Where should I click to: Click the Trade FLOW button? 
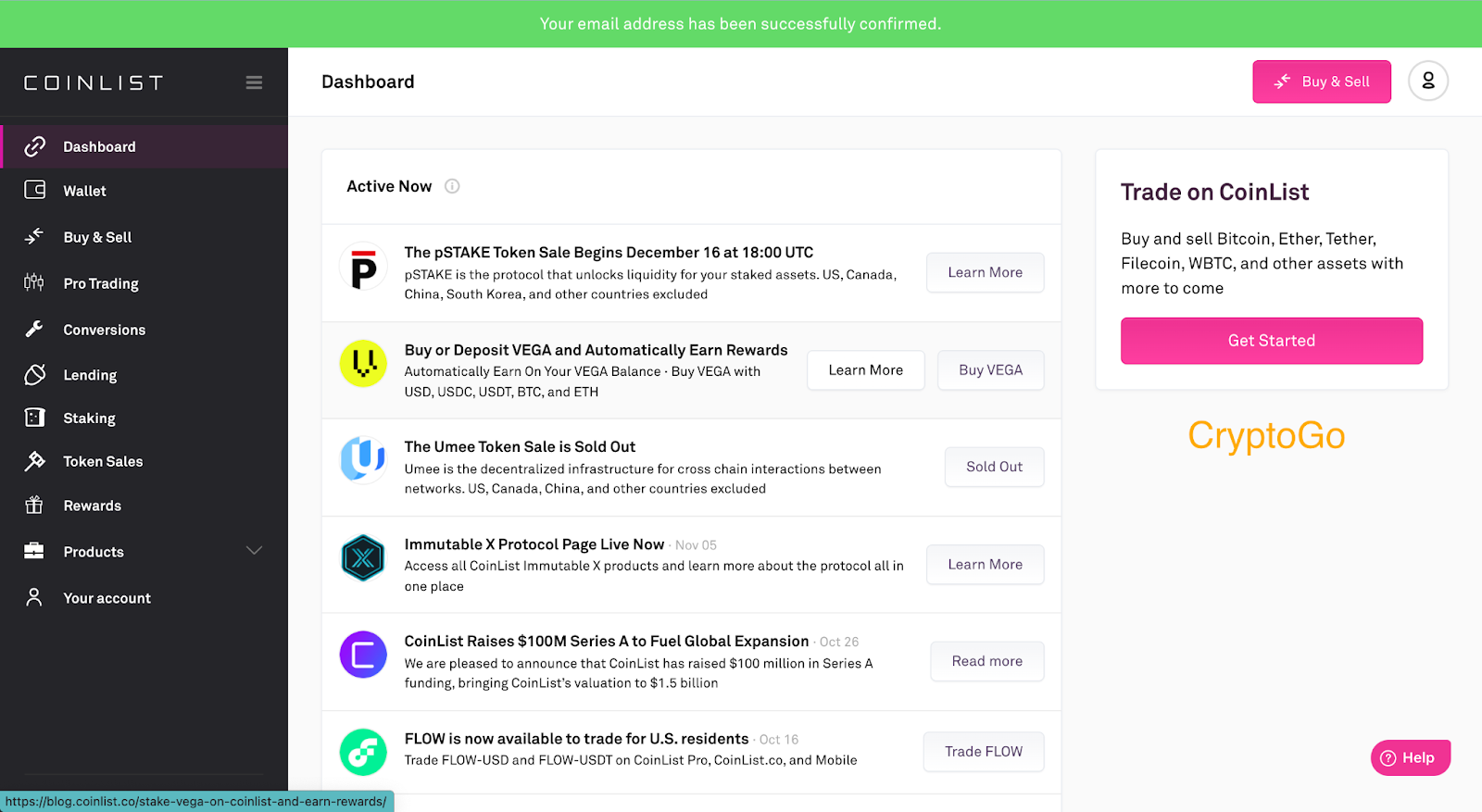984,752
